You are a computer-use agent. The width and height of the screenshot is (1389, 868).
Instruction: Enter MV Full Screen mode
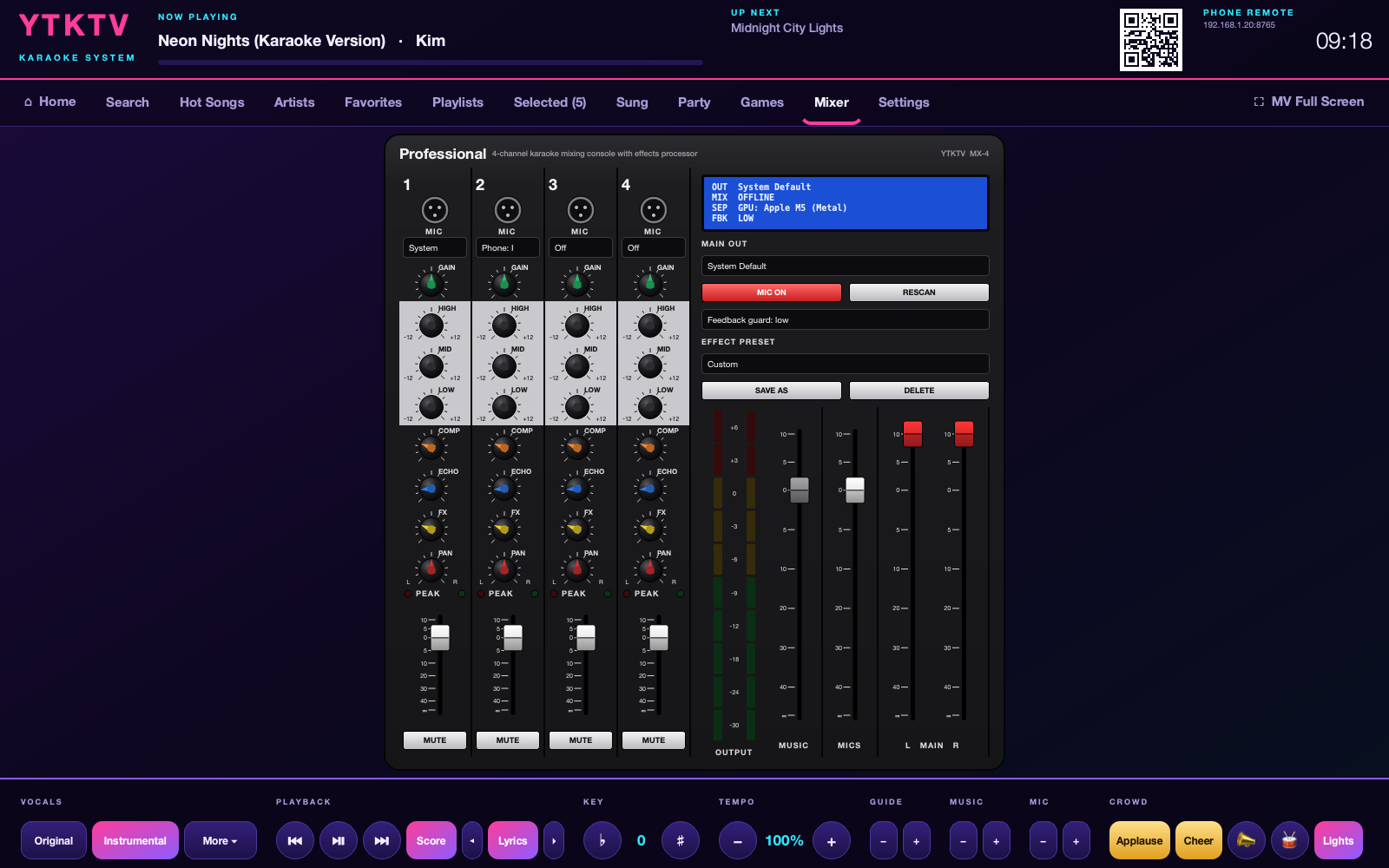click(1309, 102)
